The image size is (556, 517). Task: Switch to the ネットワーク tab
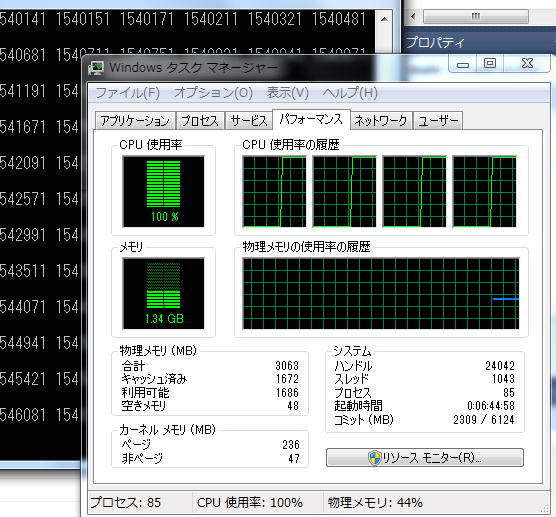pos(381,121)
